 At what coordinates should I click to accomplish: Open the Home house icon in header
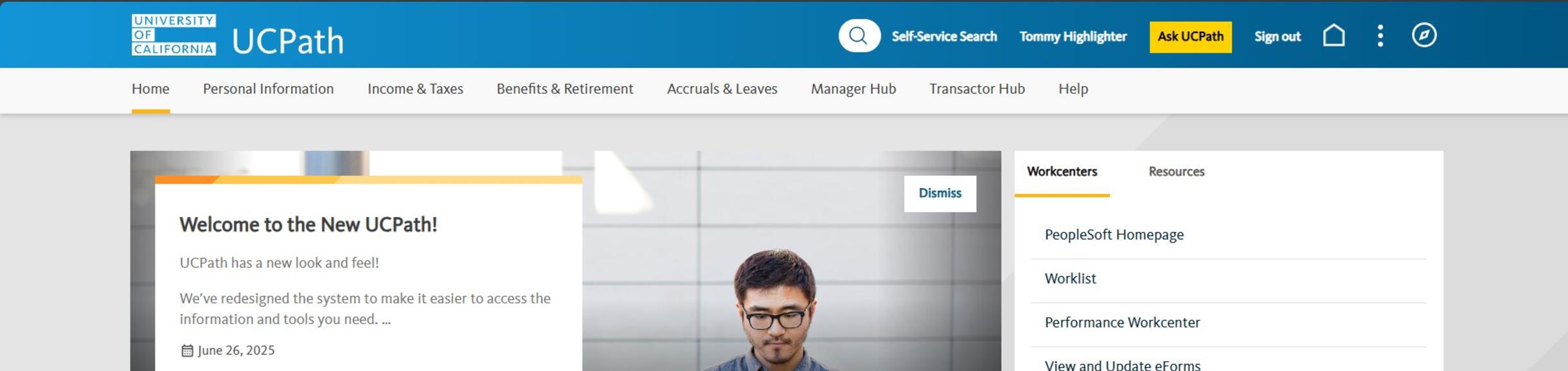pyautogui.click(x=1334, y=35)
